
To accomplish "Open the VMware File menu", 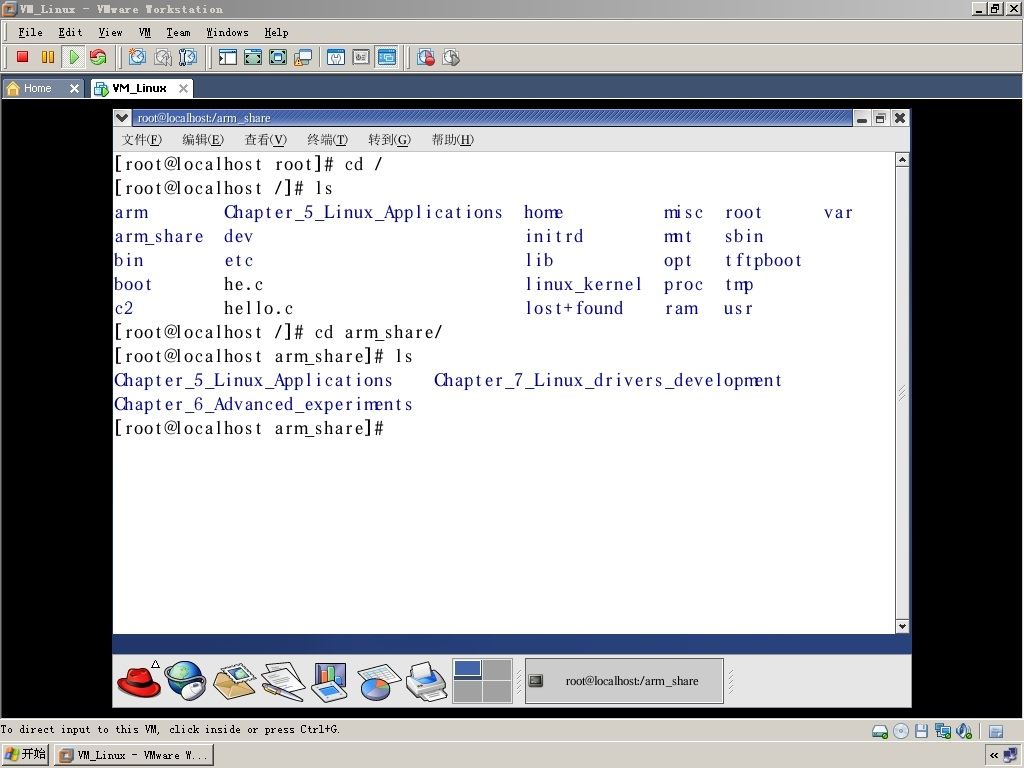I will click(30, 32).
